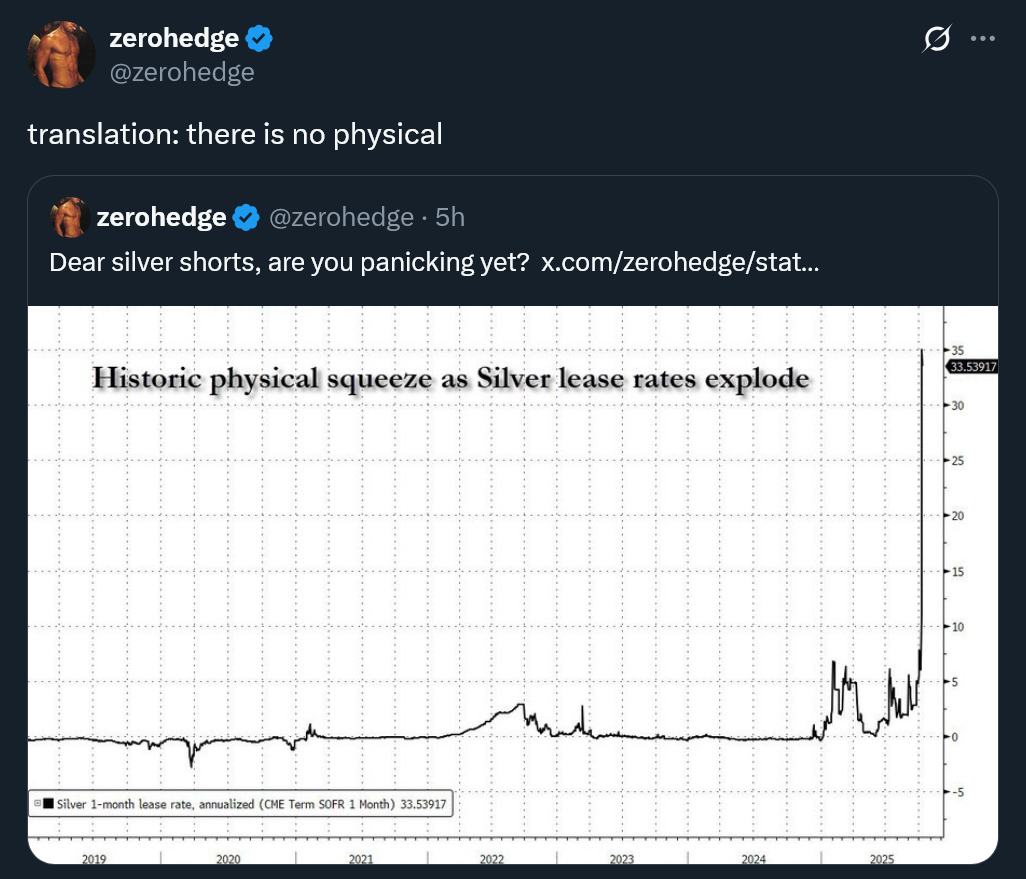Click the 33.53917 value label on chart axis
Screen dimensions: 1026x879
point(972,367)
